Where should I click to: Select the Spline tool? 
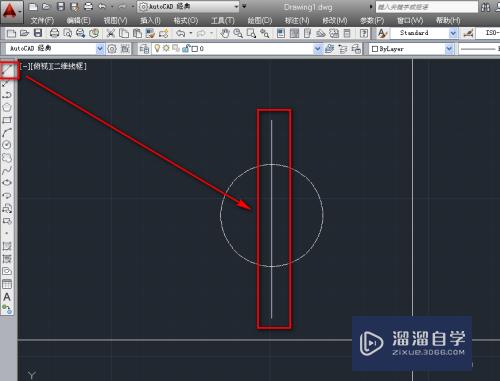coord(7,170)
